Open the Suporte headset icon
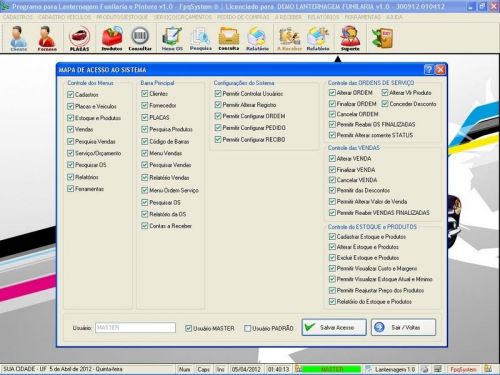The height and width of the screenshot is (375, 500). pos(350,38)
